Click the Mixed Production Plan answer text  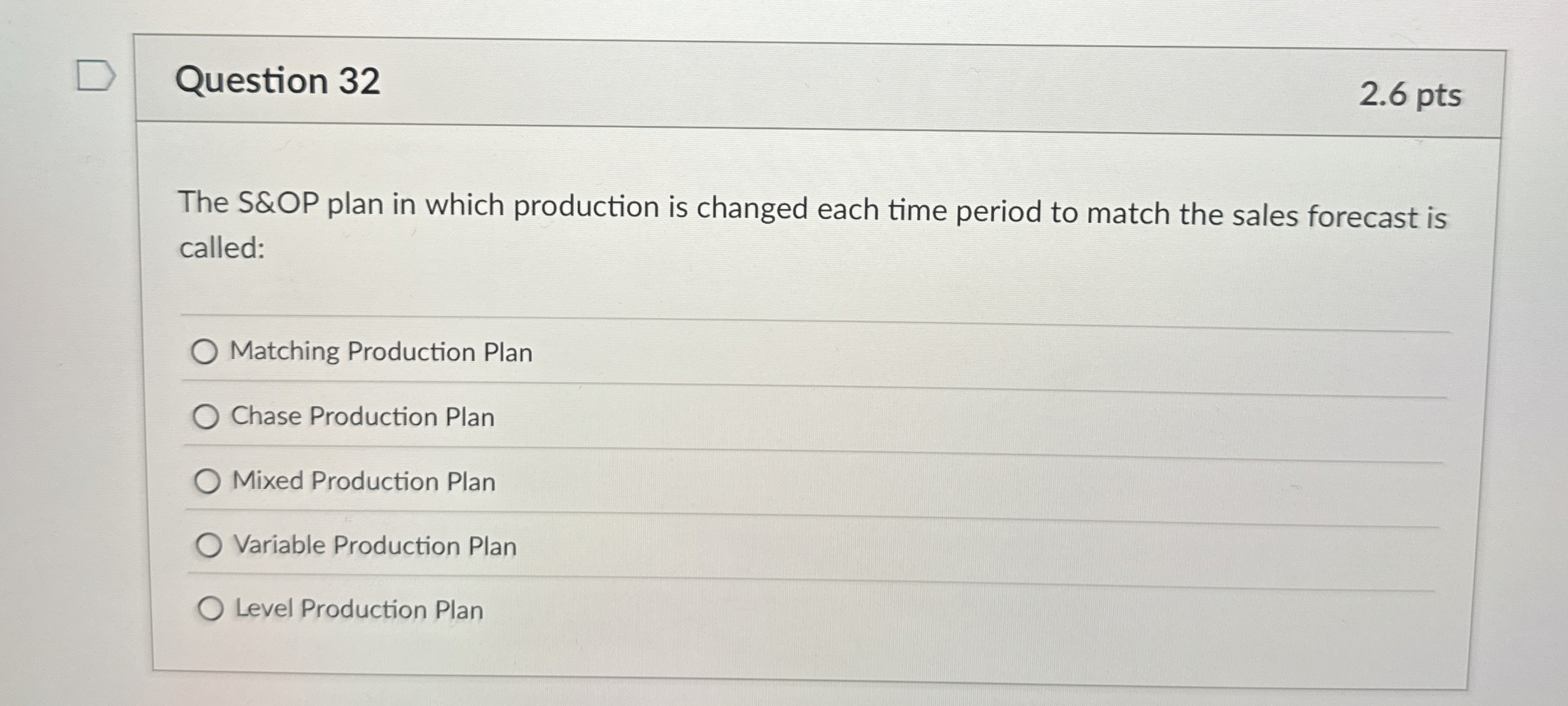click(x=363, y=481)
